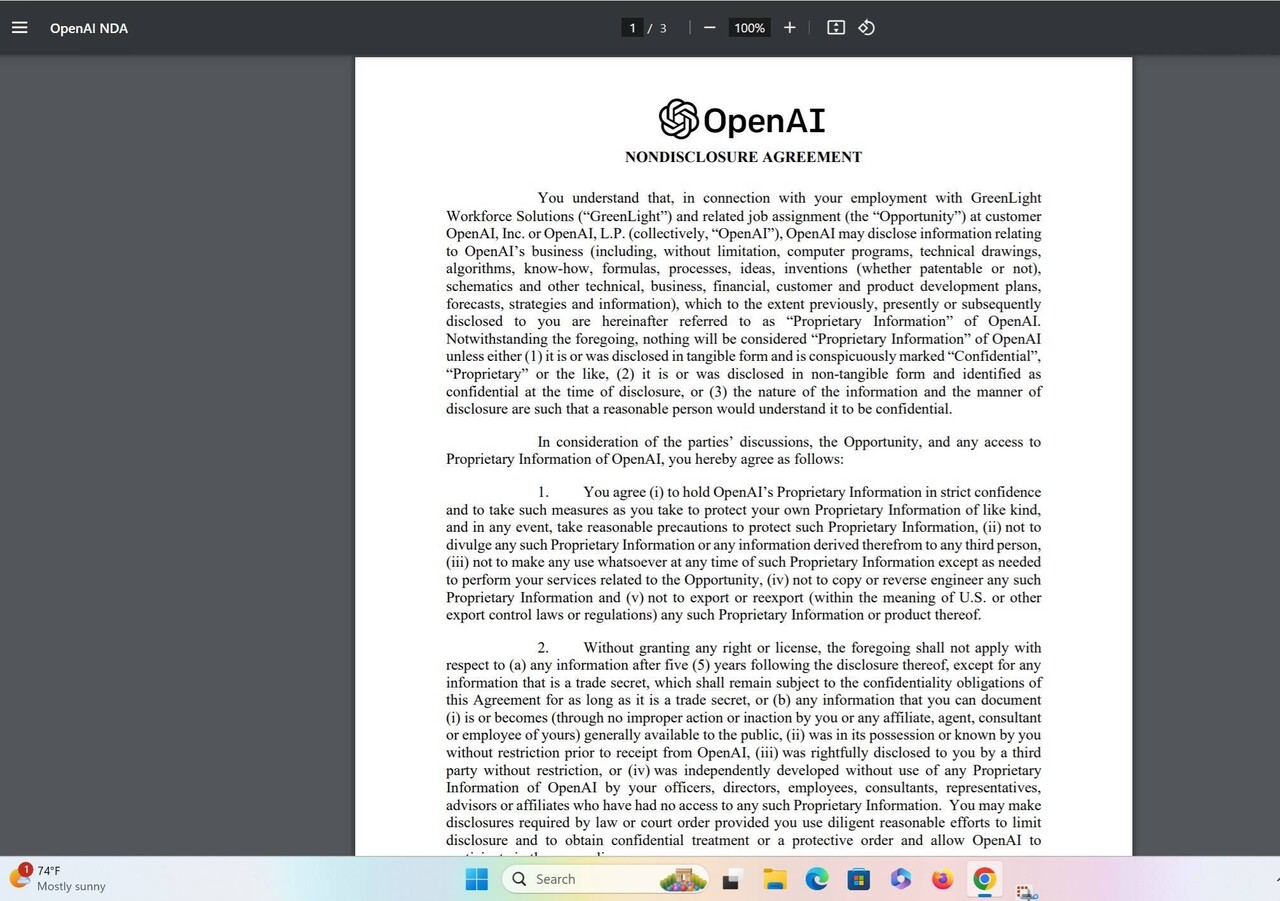Click the OpenAI NDA document title
Screen dimensions: 1280x901
pyautogui.click(x=89, y=28)
